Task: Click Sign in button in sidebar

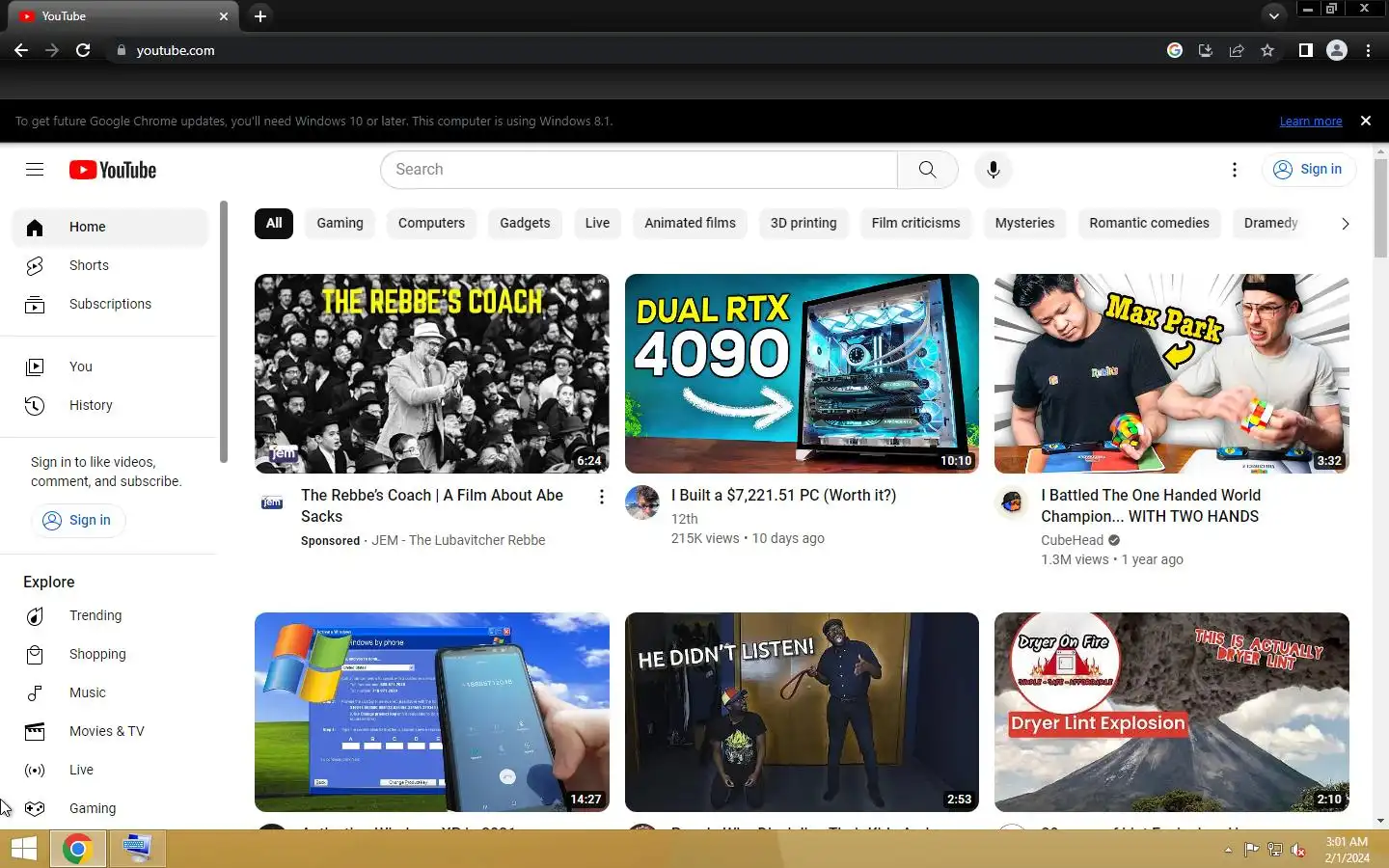Action: click(x=78, y=520)
